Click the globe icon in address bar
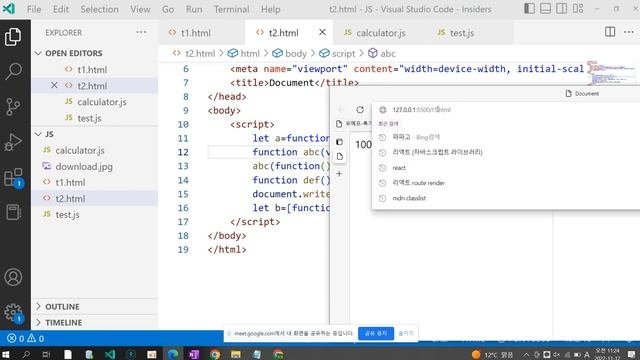Image resolution: width=640 pixels, height=360 pixels. point(382,109)
